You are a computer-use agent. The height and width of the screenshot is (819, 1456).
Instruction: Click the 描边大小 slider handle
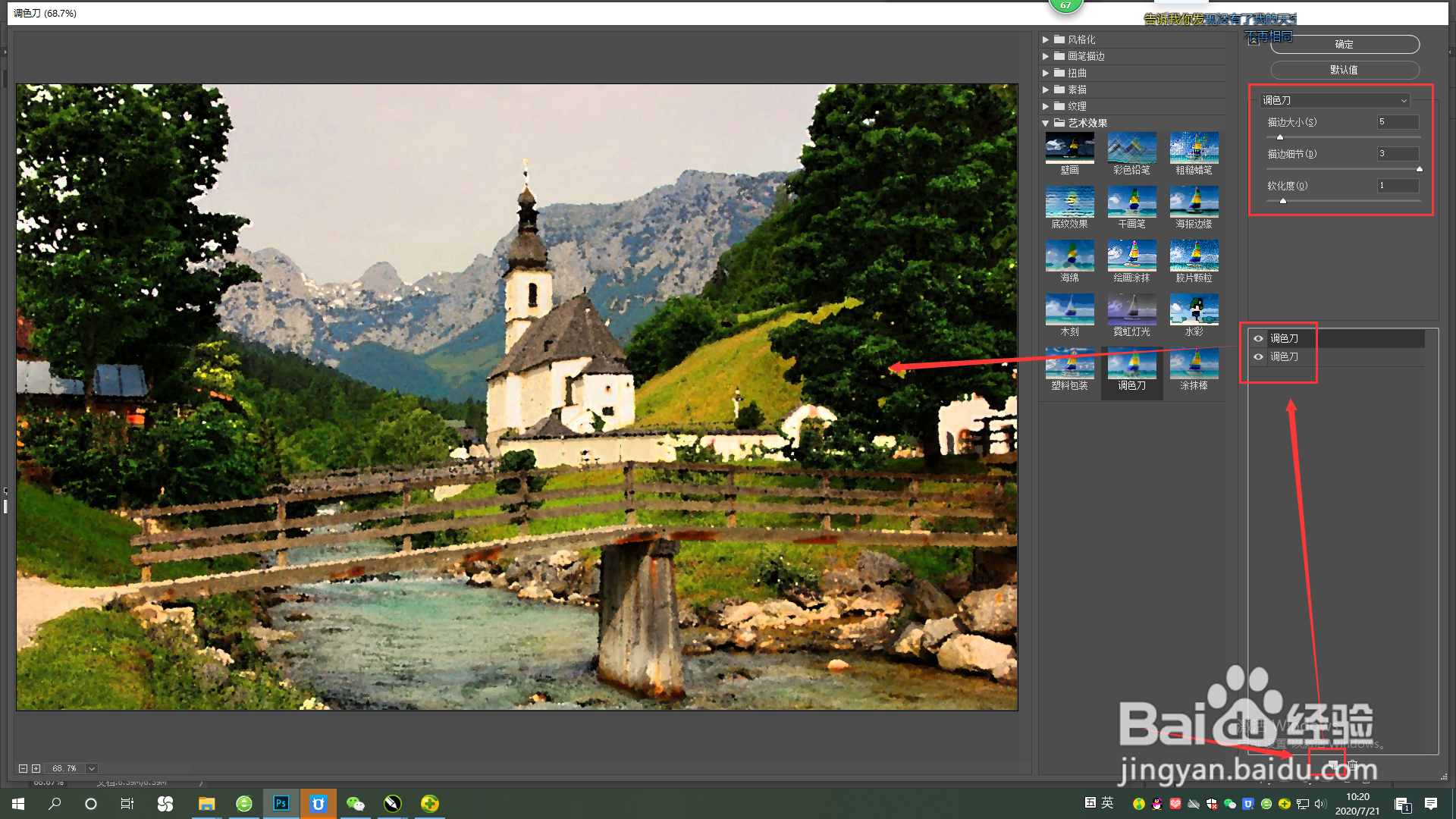pyautogui.click(x=1280, y=137)
